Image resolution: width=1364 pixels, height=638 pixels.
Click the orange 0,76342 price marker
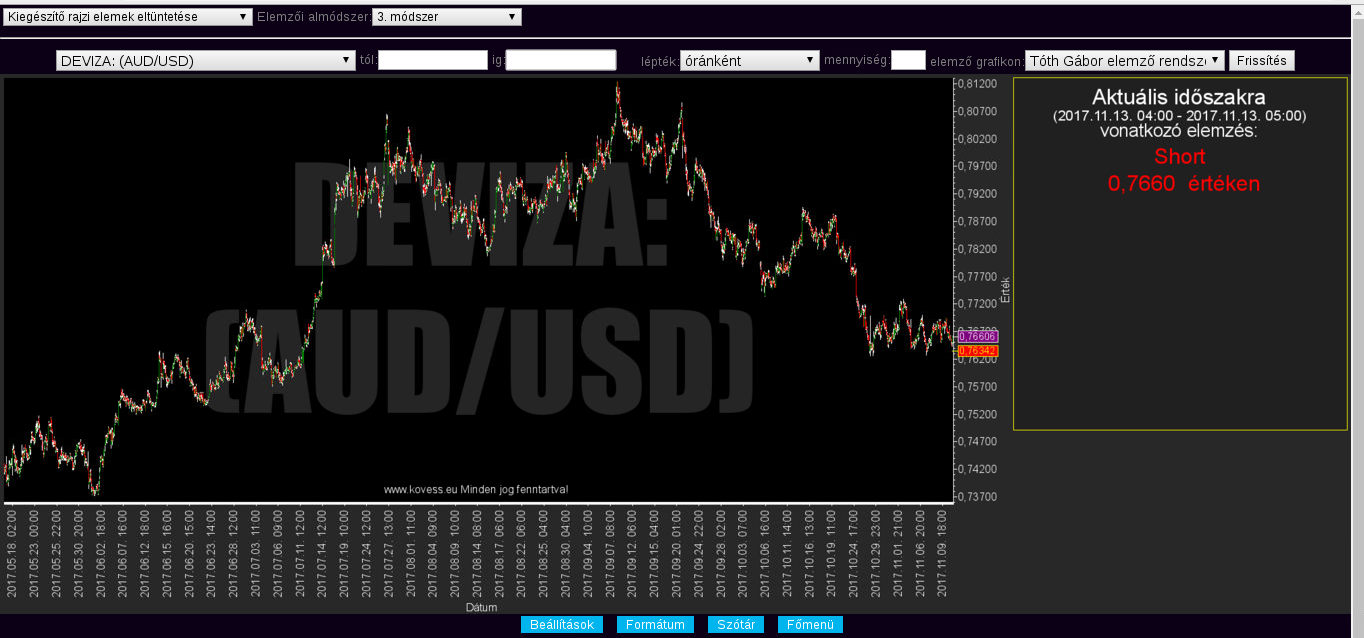(977, 351)
